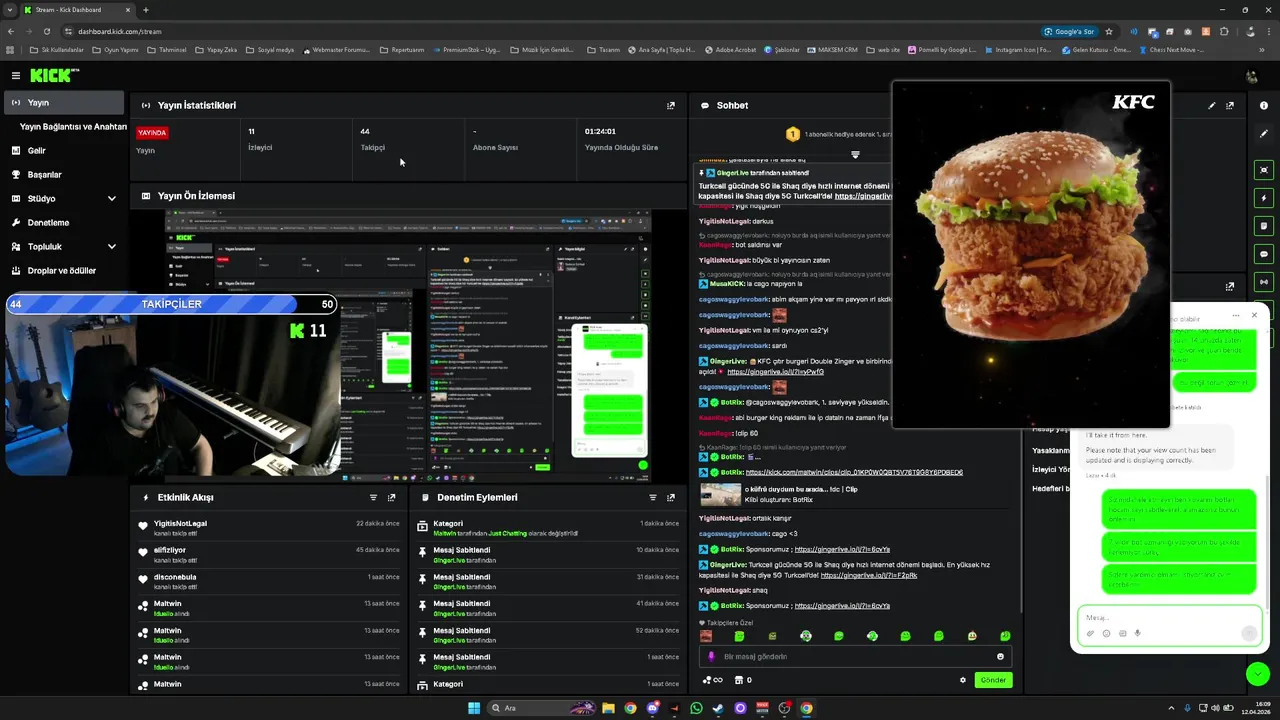
Task: Expand the Stüdyo sidebar chevron
Action: click(111, 199)
